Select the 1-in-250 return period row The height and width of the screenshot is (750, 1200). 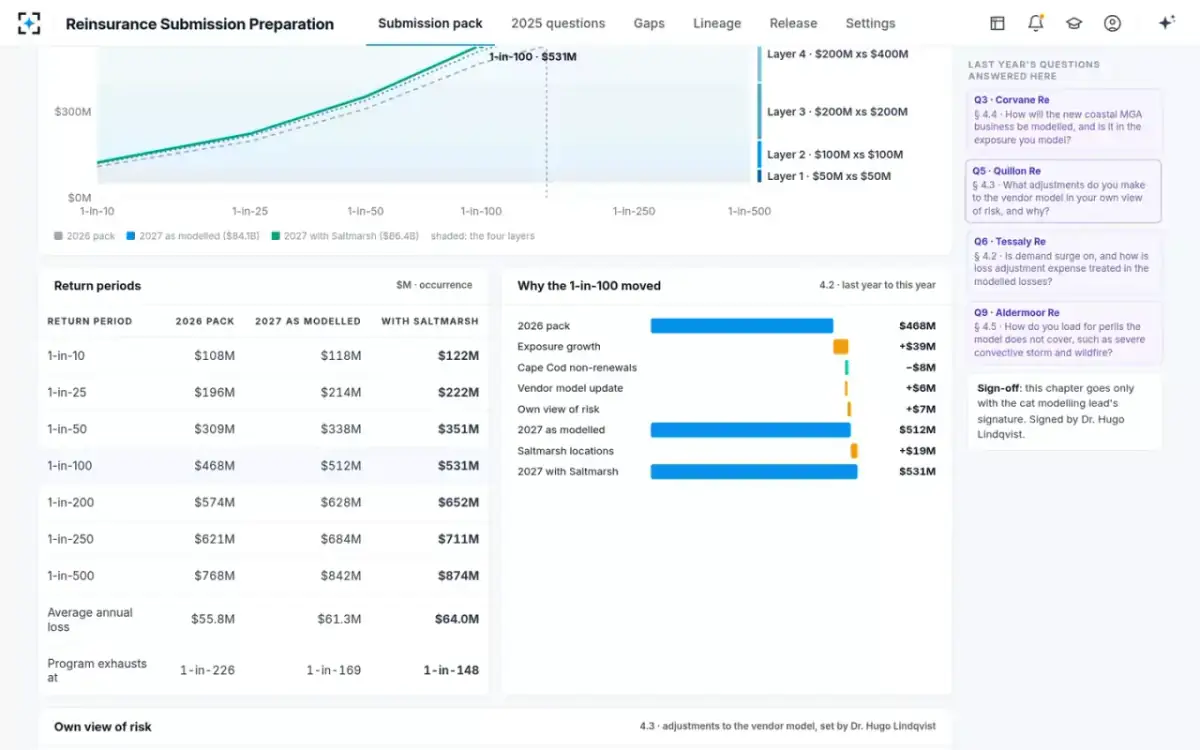[263, 539]
